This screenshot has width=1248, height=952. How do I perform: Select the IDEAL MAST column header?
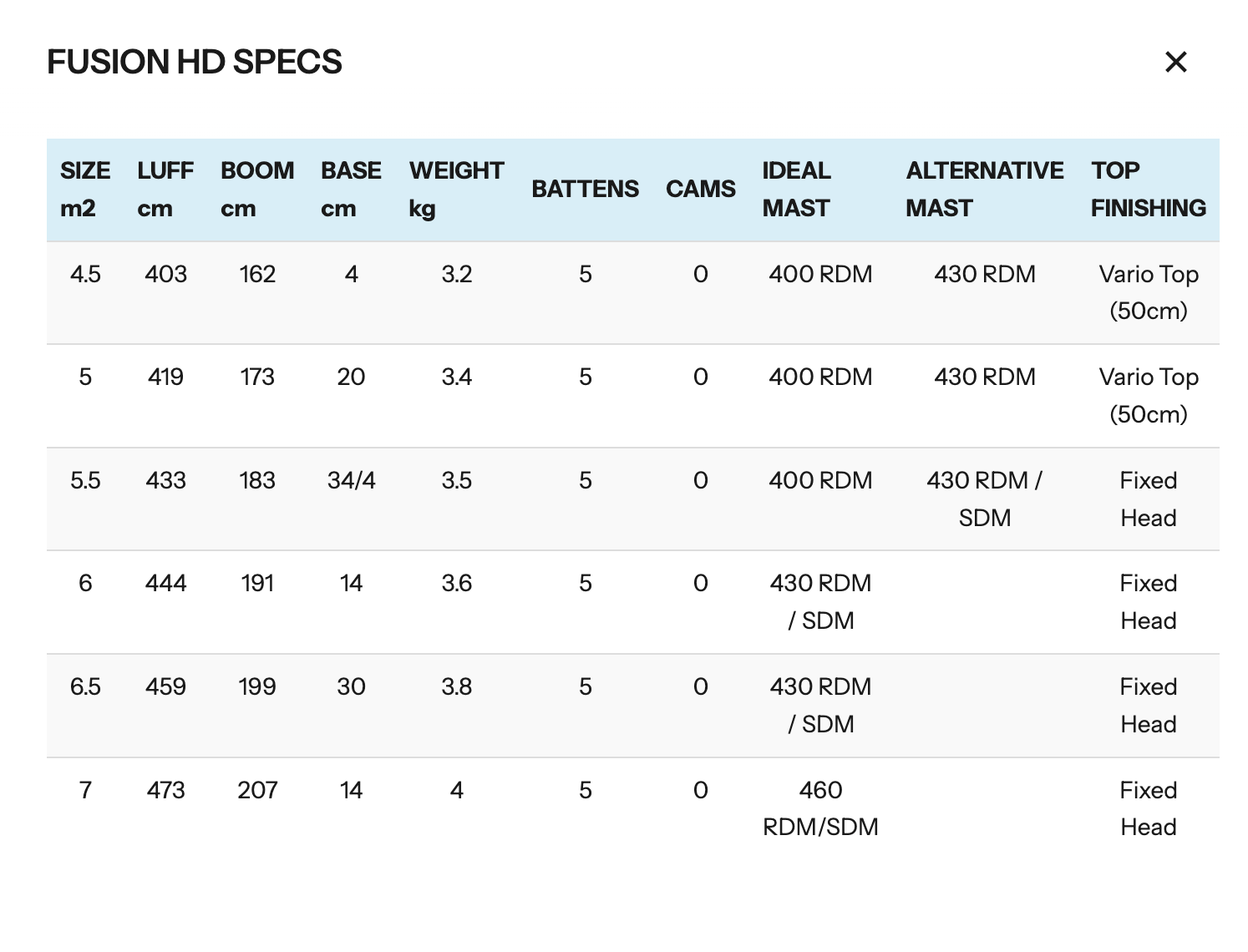pyautogui.click(x=796, y=190)
